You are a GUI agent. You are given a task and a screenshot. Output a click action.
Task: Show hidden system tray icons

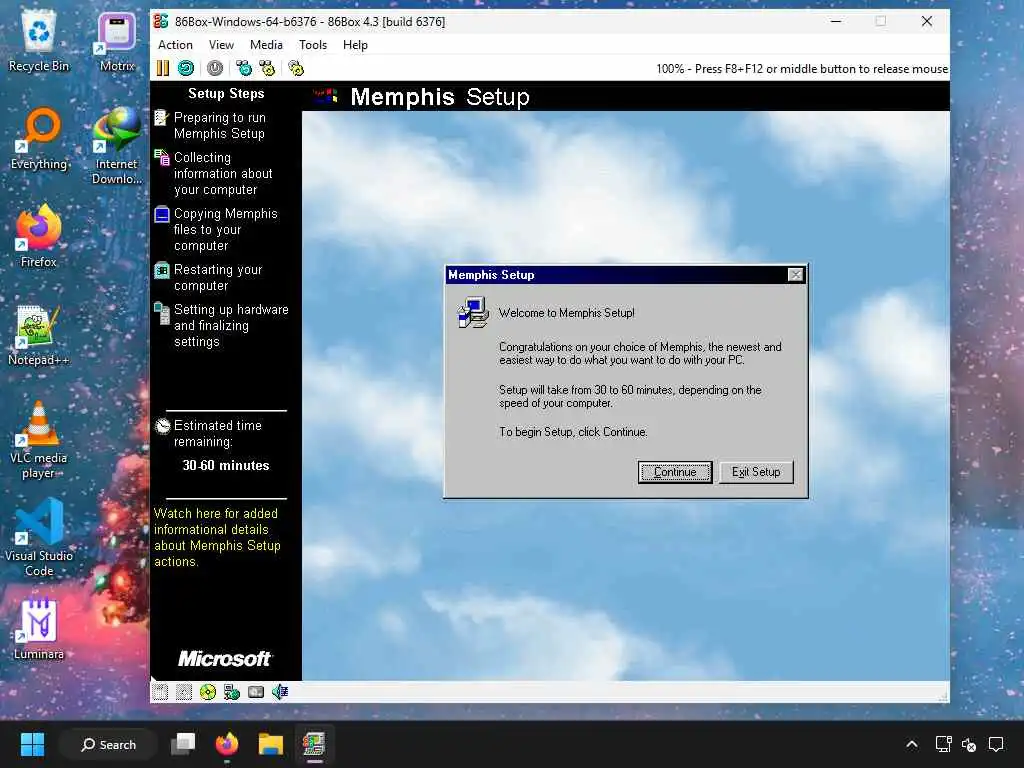[x=912, y=744]
